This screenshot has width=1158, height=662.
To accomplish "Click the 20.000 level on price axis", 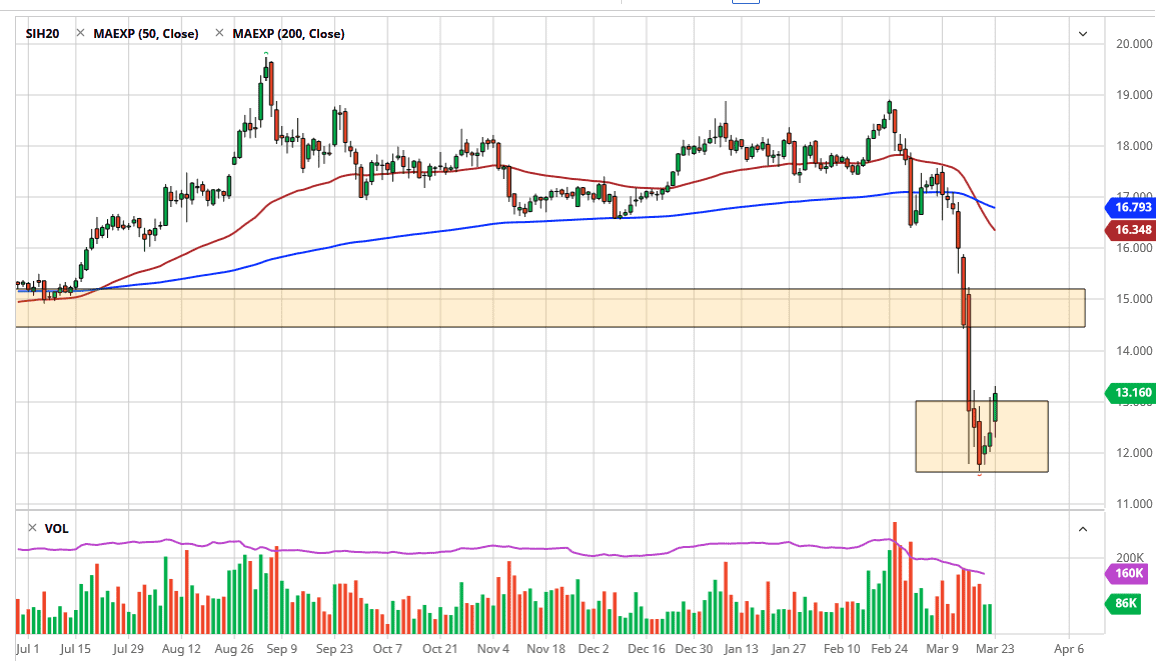I will click(x=1132, y=44).
